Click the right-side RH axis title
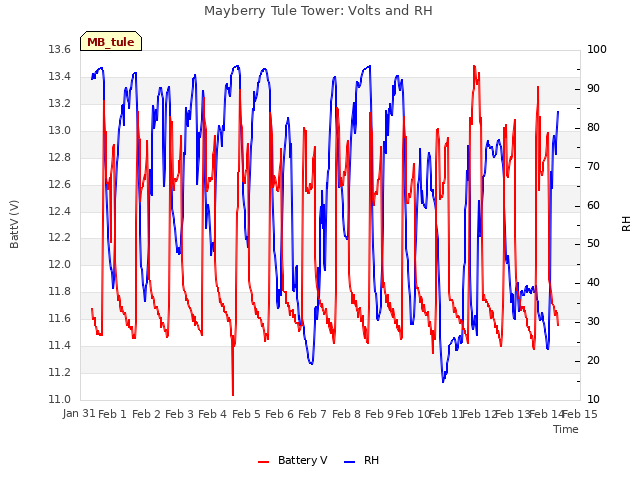This screenshot has height=480, width=640. (626, 224)
